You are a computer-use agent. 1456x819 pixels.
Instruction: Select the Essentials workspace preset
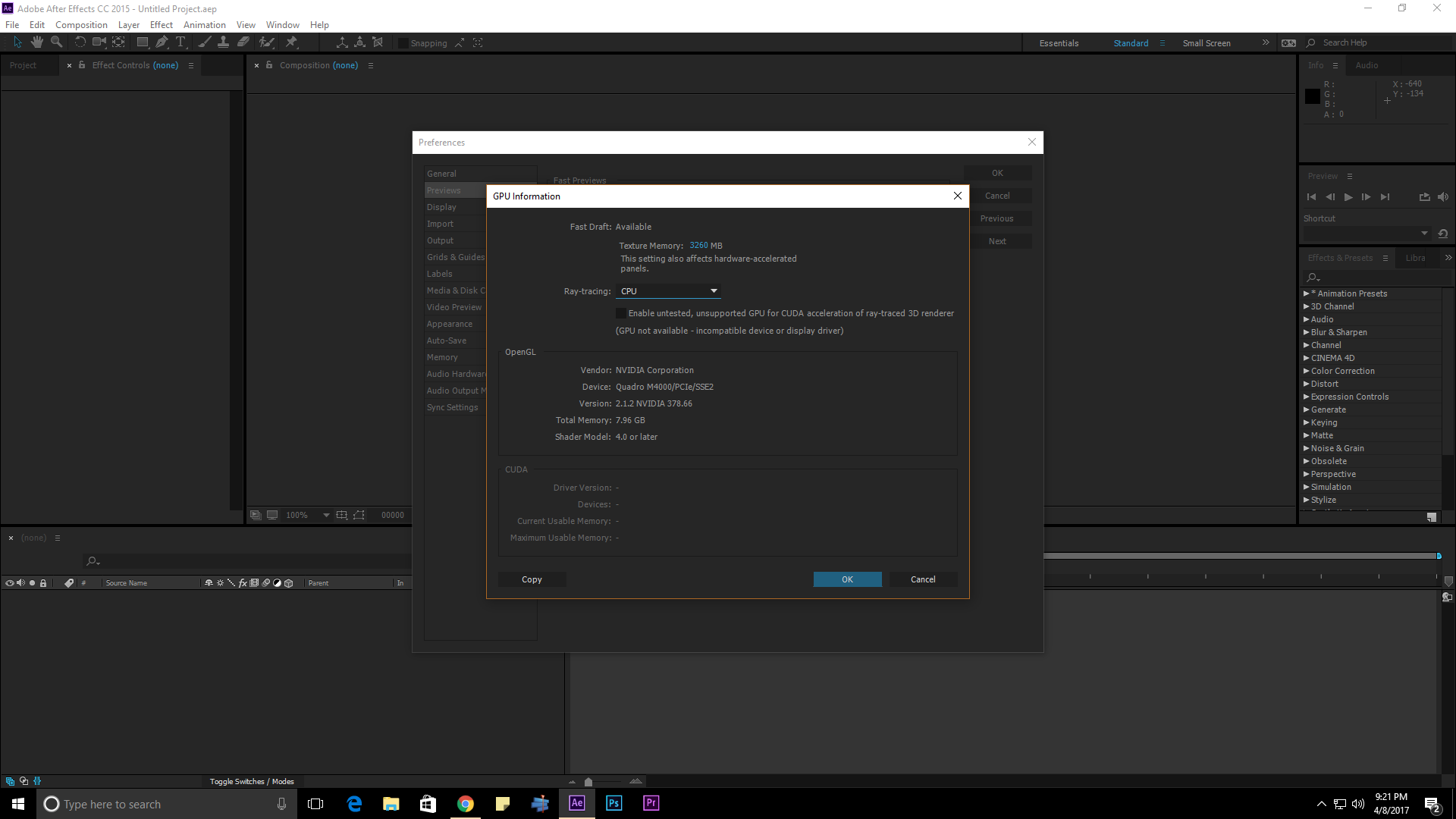coord(1057,42)
